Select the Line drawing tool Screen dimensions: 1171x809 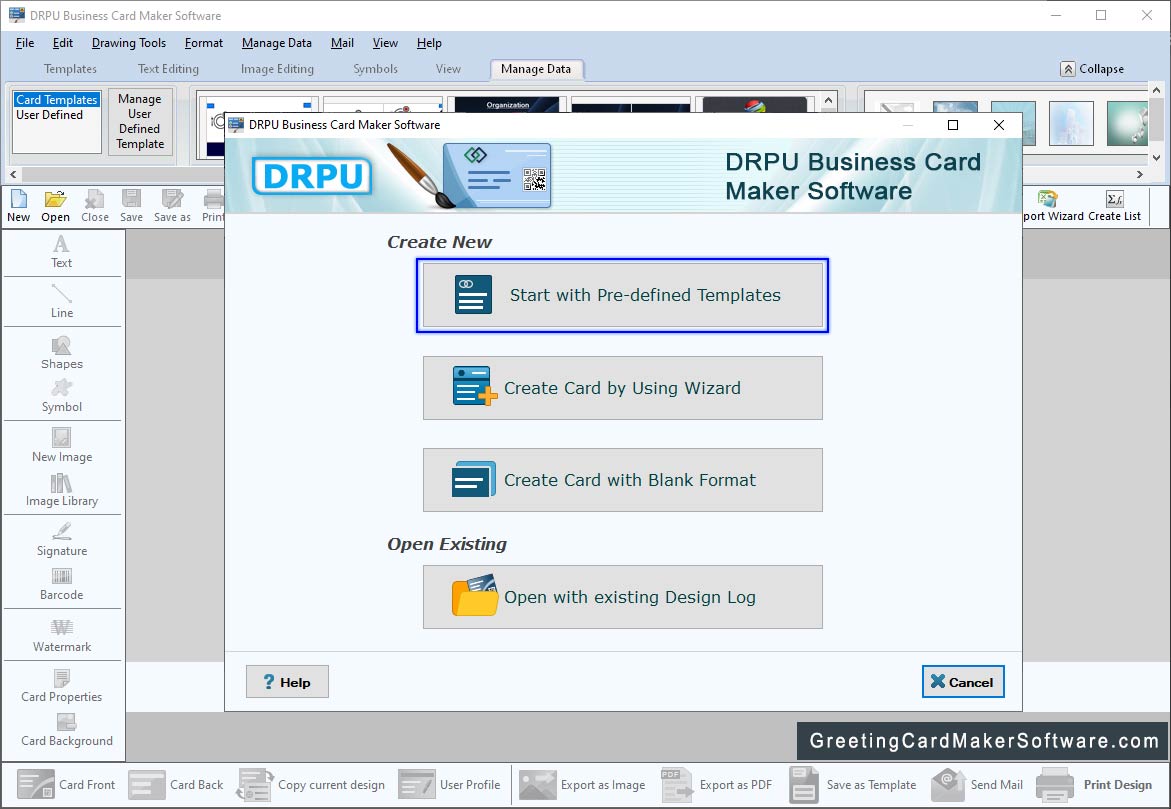pyautogui.click(x=61, y=302)
